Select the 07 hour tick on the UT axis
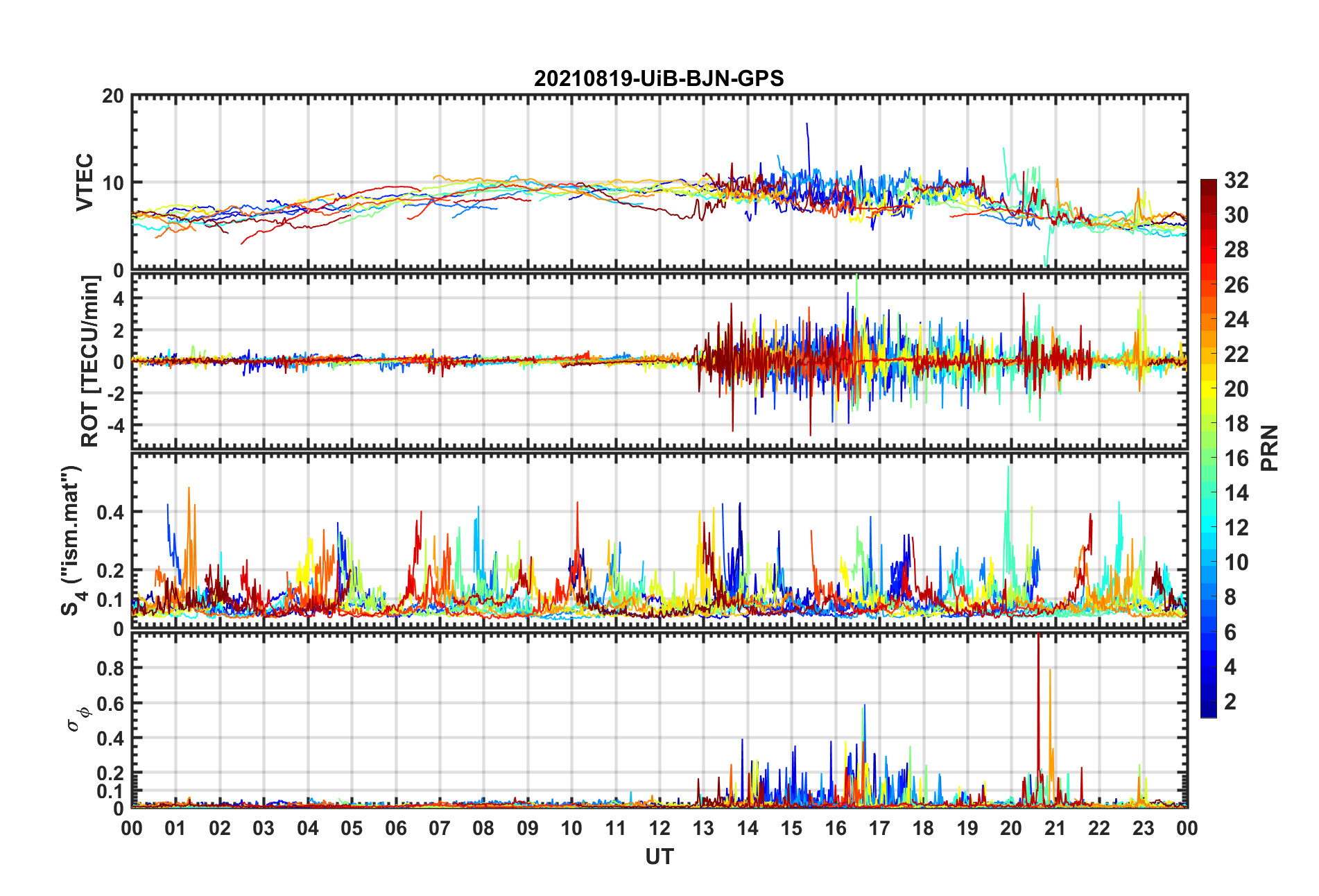This screenshot has height=896, width=1319. pyautogui.click(x=440, y=828)
